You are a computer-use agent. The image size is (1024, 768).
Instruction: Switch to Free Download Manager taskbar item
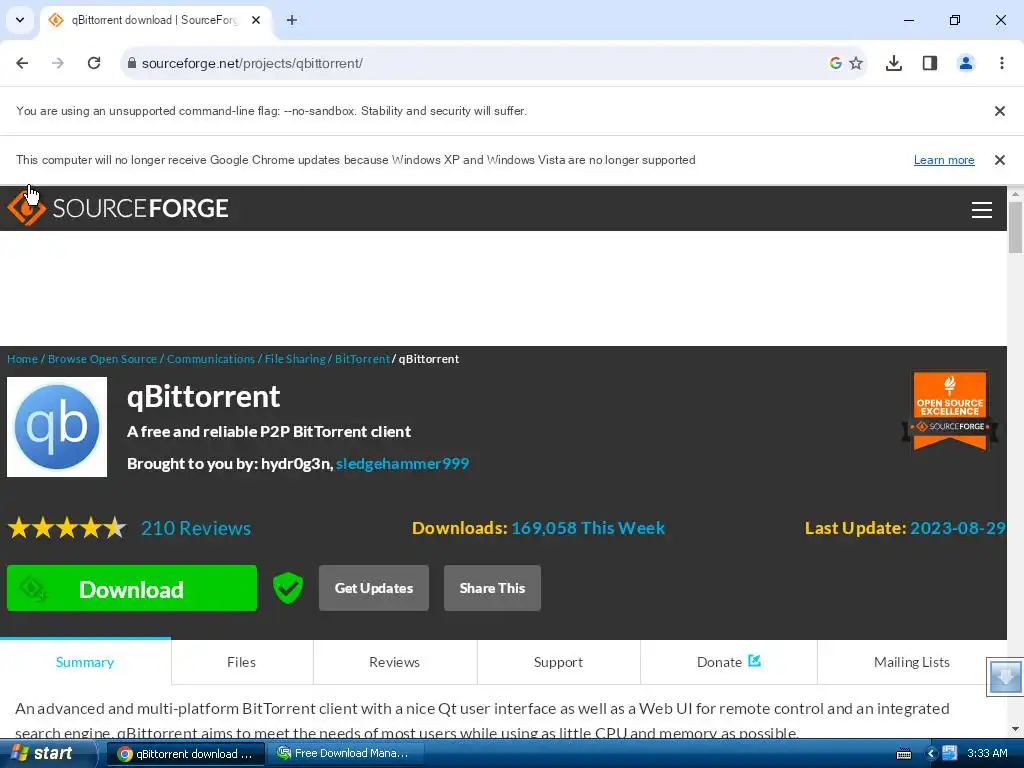click(345, 754)
